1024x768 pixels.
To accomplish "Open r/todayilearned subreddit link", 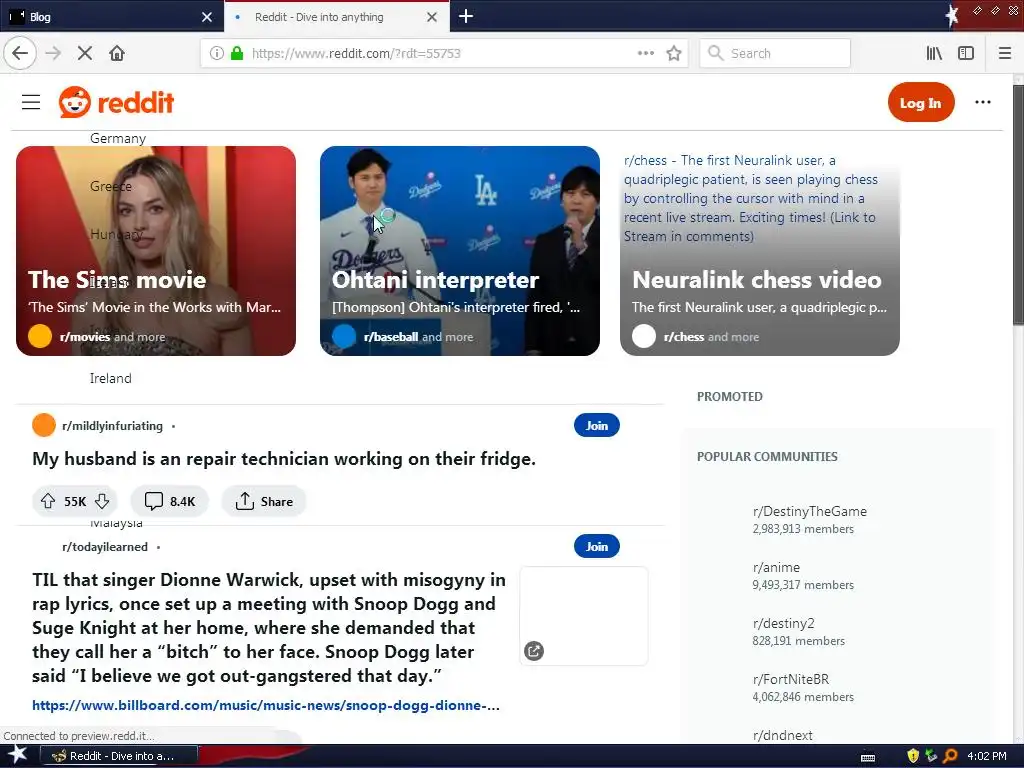I will (x=104, y=547).
